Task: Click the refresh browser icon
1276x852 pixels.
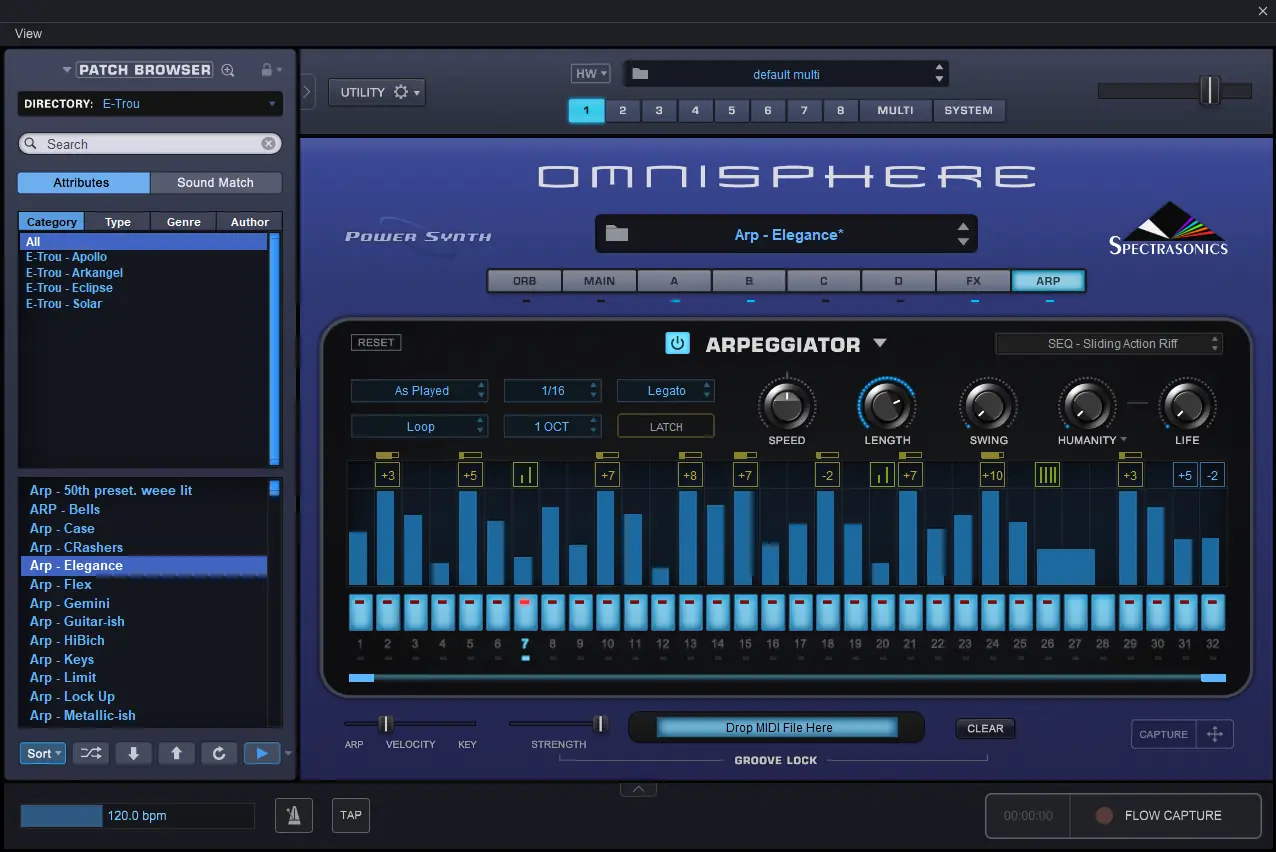Action: coord(219,753)
